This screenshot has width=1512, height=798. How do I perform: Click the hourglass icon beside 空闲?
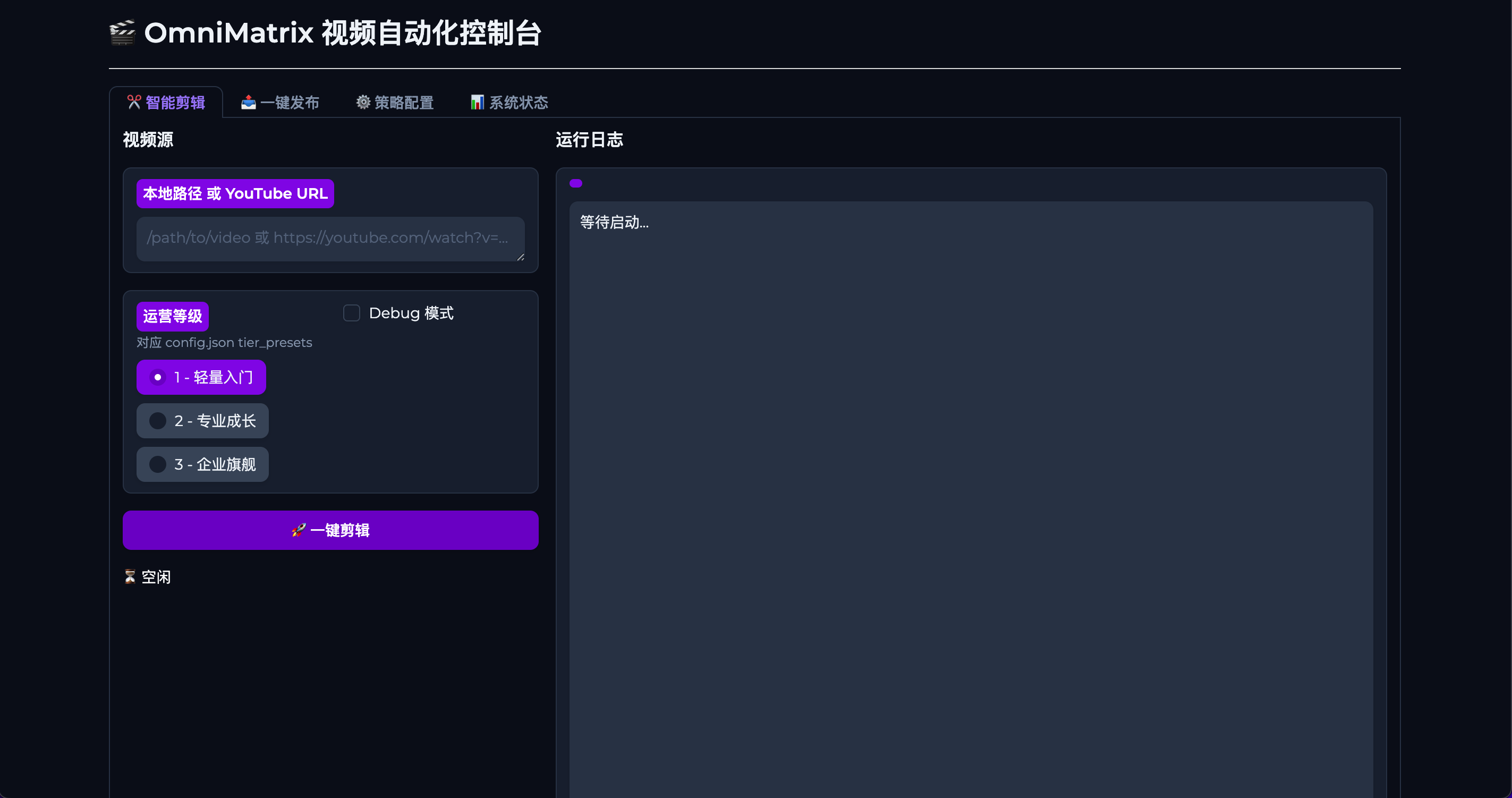[130, 577]
